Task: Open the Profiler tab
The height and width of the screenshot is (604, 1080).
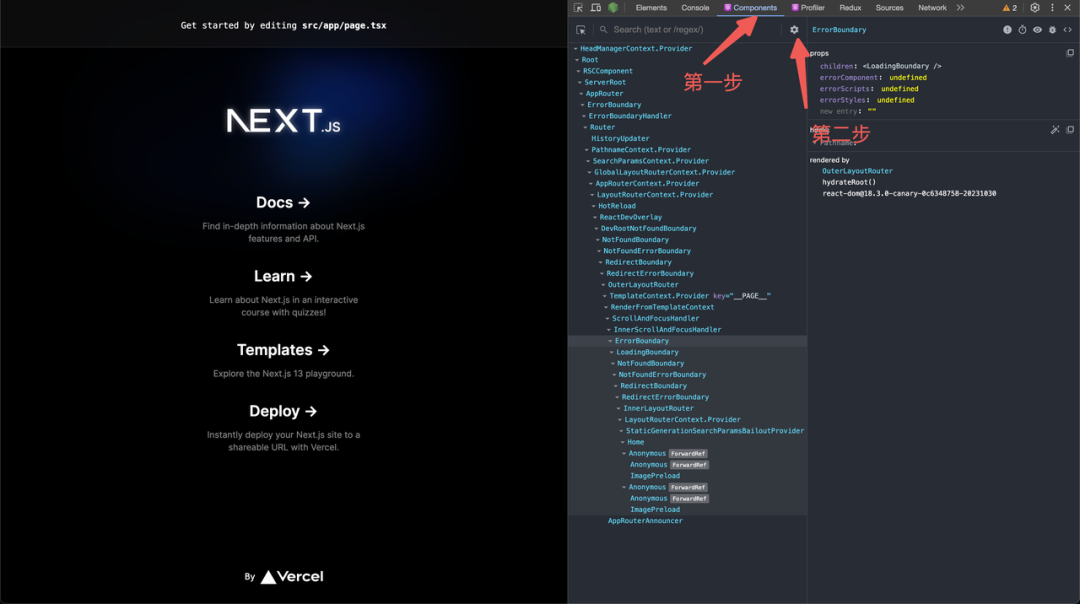Action: 808,8
